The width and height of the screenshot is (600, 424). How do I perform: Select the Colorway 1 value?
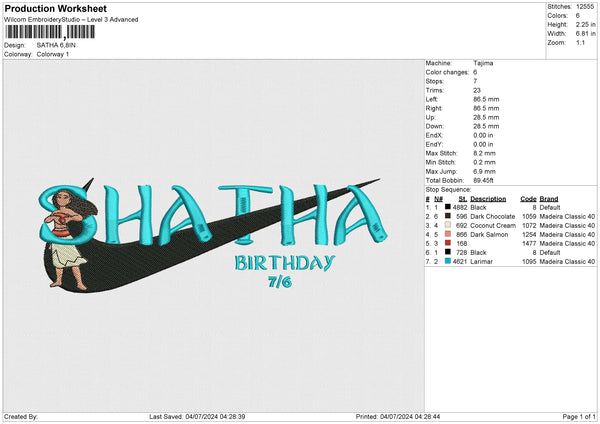tap(53, 54)
